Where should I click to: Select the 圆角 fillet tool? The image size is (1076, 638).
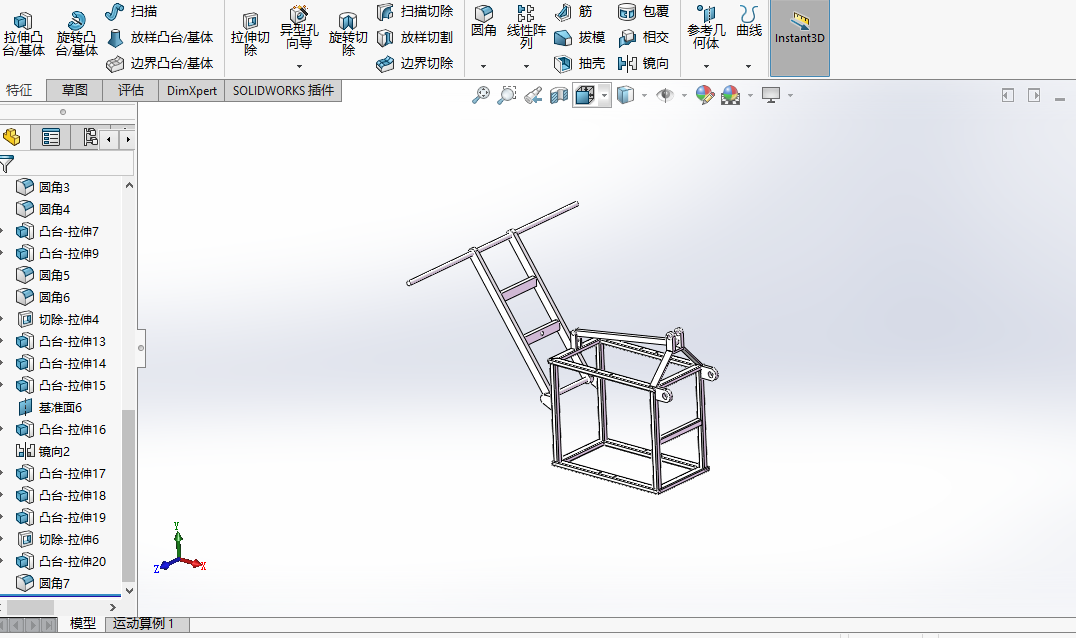tap(484, 22)
